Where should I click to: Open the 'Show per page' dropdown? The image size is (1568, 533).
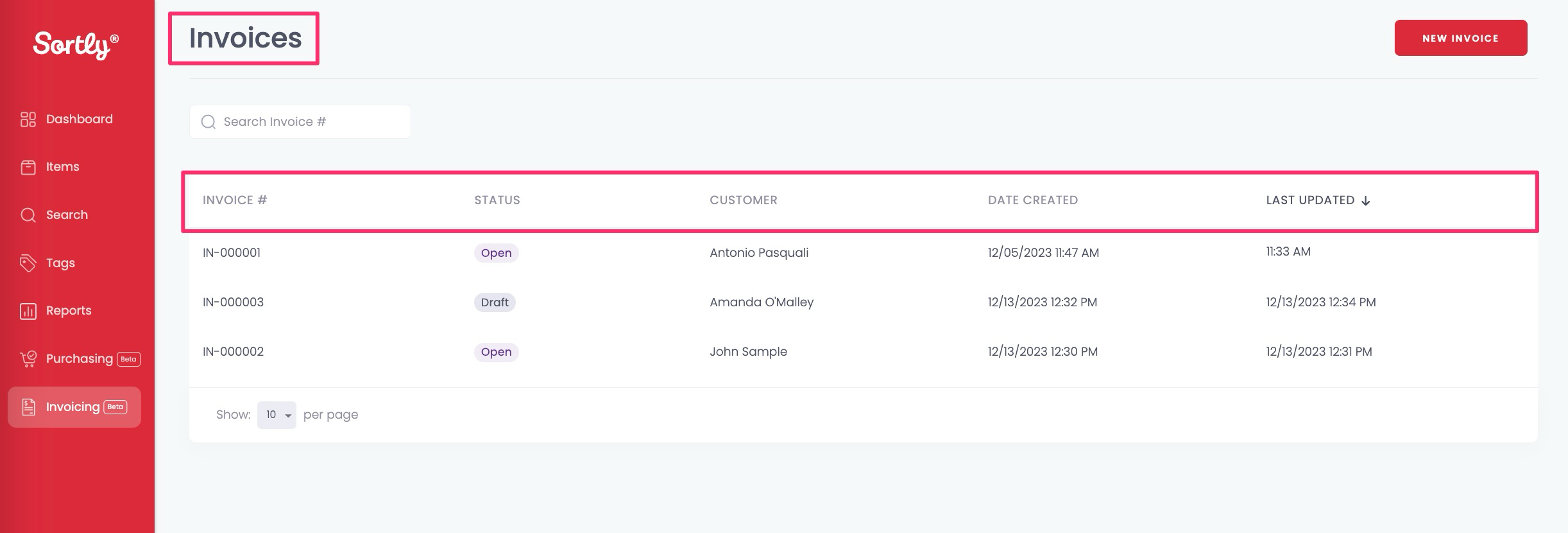[x=277, y=415]
